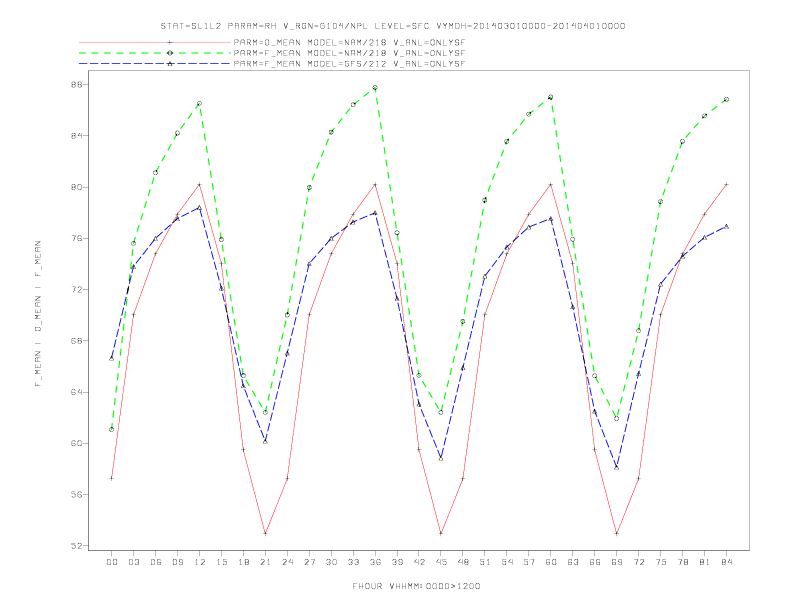
Task: Click the x-axis tick label 12
Action: (200, 562)
